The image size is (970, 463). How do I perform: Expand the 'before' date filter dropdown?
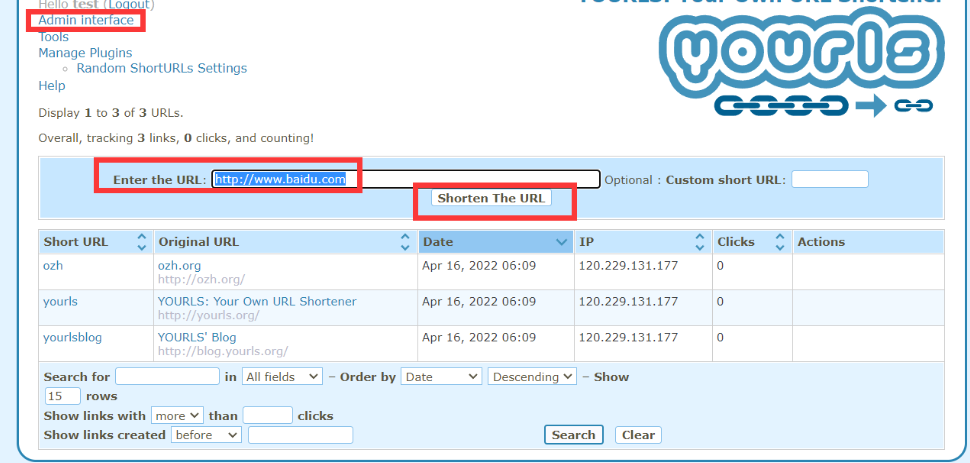pos(206,435)
